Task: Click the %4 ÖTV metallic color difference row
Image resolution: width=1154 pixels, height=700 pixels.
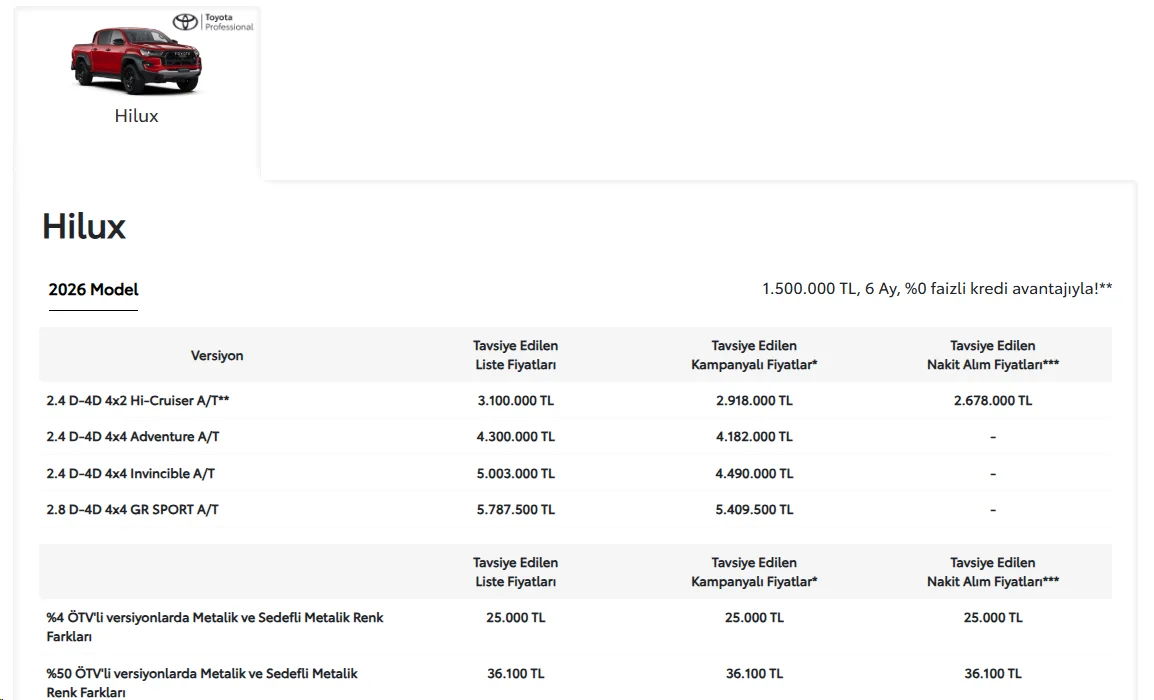Action: 576,626
